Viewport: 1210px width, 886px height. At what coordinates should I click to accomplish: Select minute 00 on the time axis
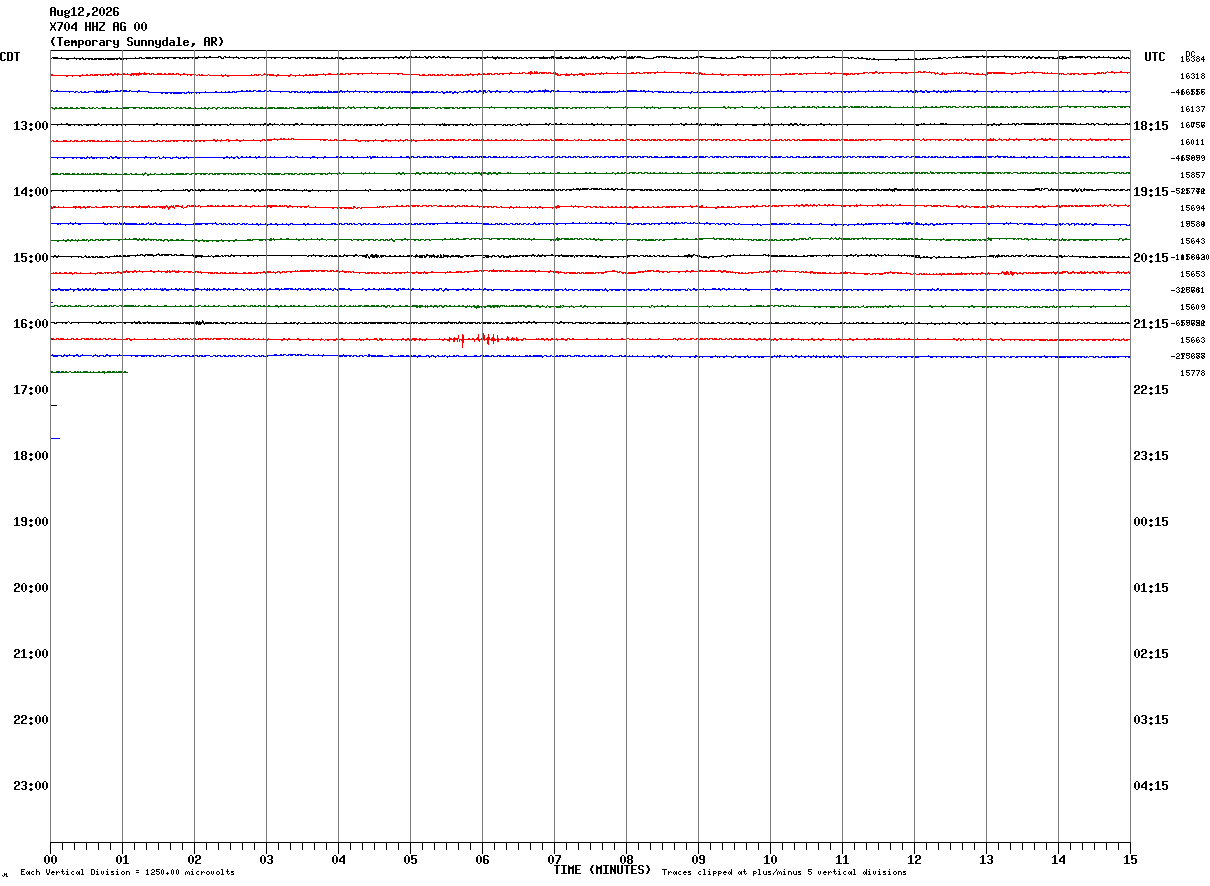(50, 859)
